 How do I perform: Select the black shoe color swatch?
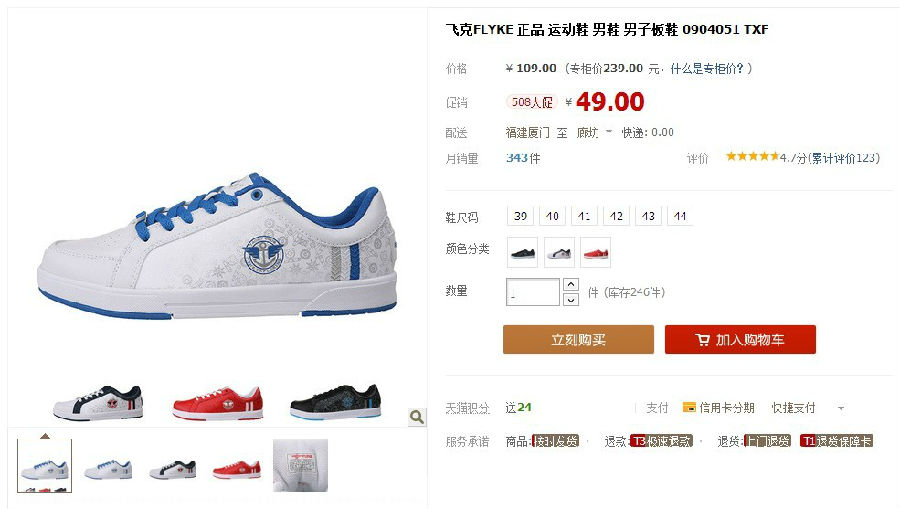[x=522, y=252]
